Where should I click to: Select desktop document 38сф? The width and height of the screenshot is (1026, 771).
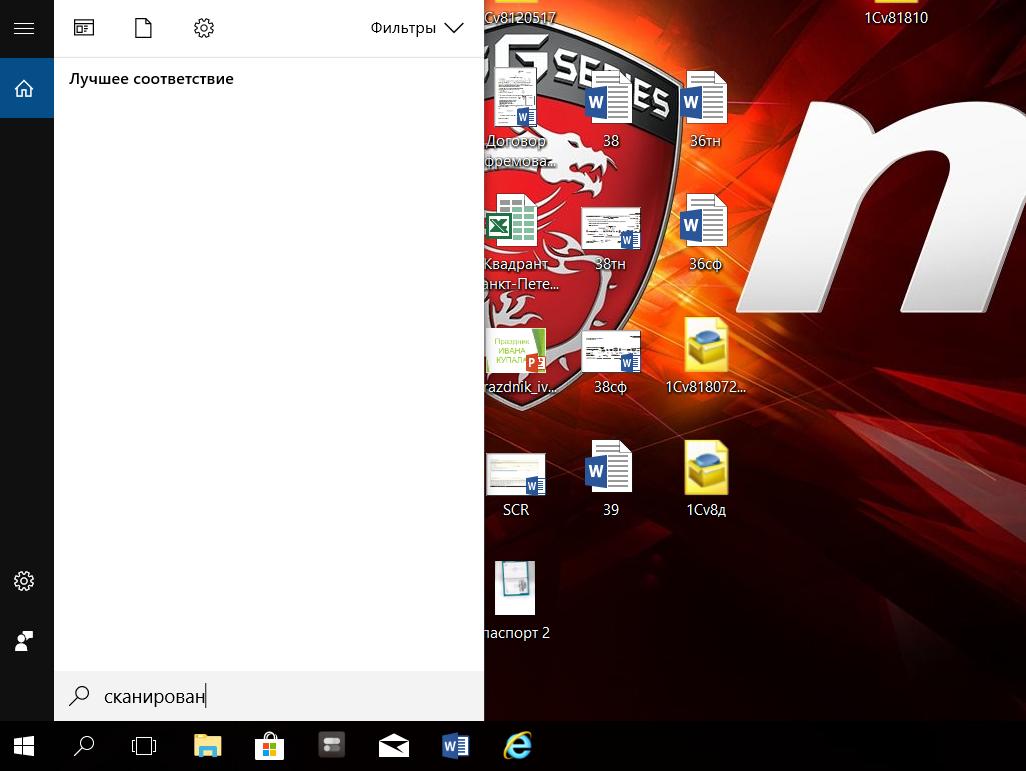click(x=610, y=362)
